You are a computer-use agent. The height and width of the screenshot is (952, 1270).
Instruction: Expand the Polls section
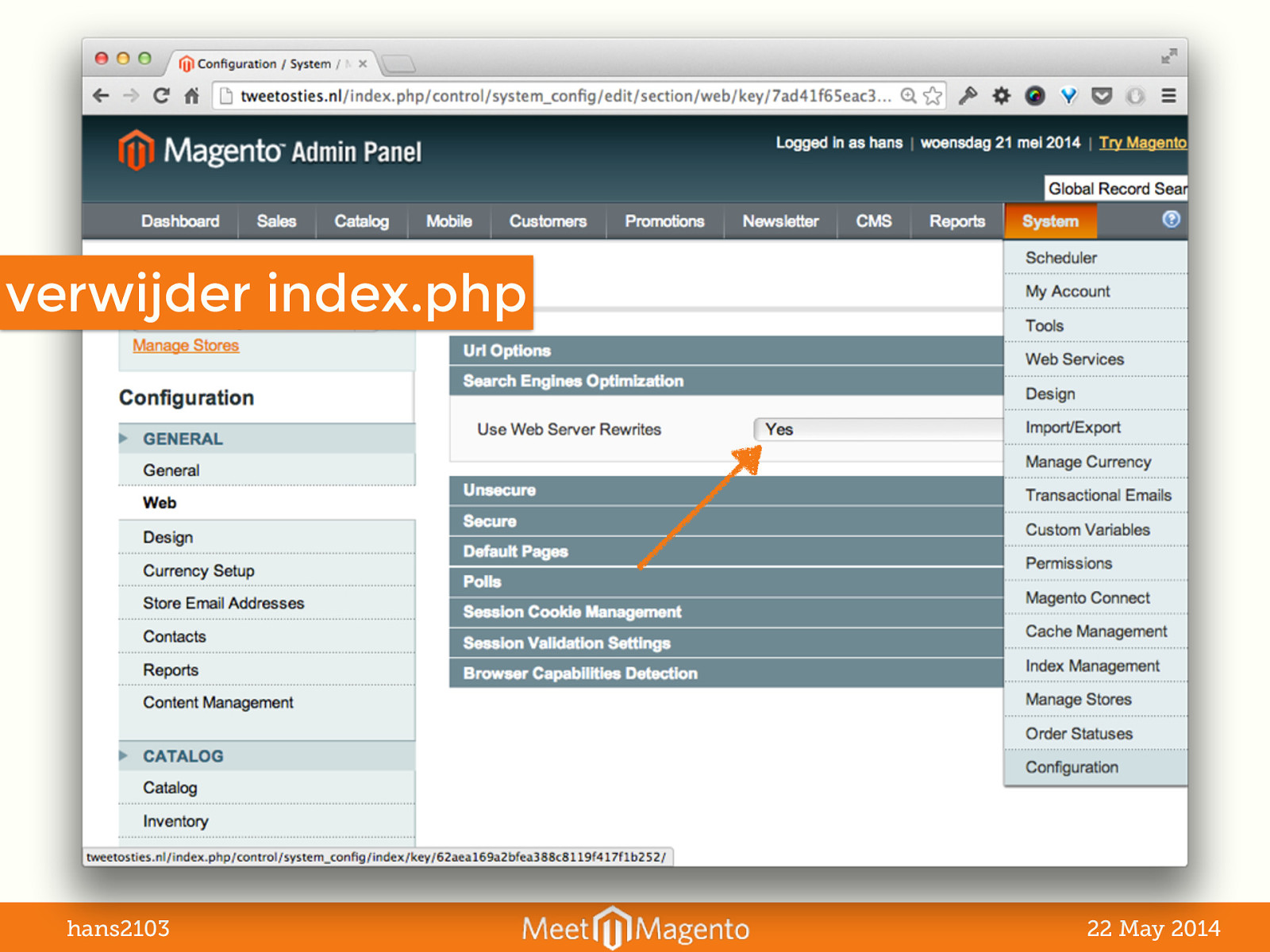coord(726,582)
